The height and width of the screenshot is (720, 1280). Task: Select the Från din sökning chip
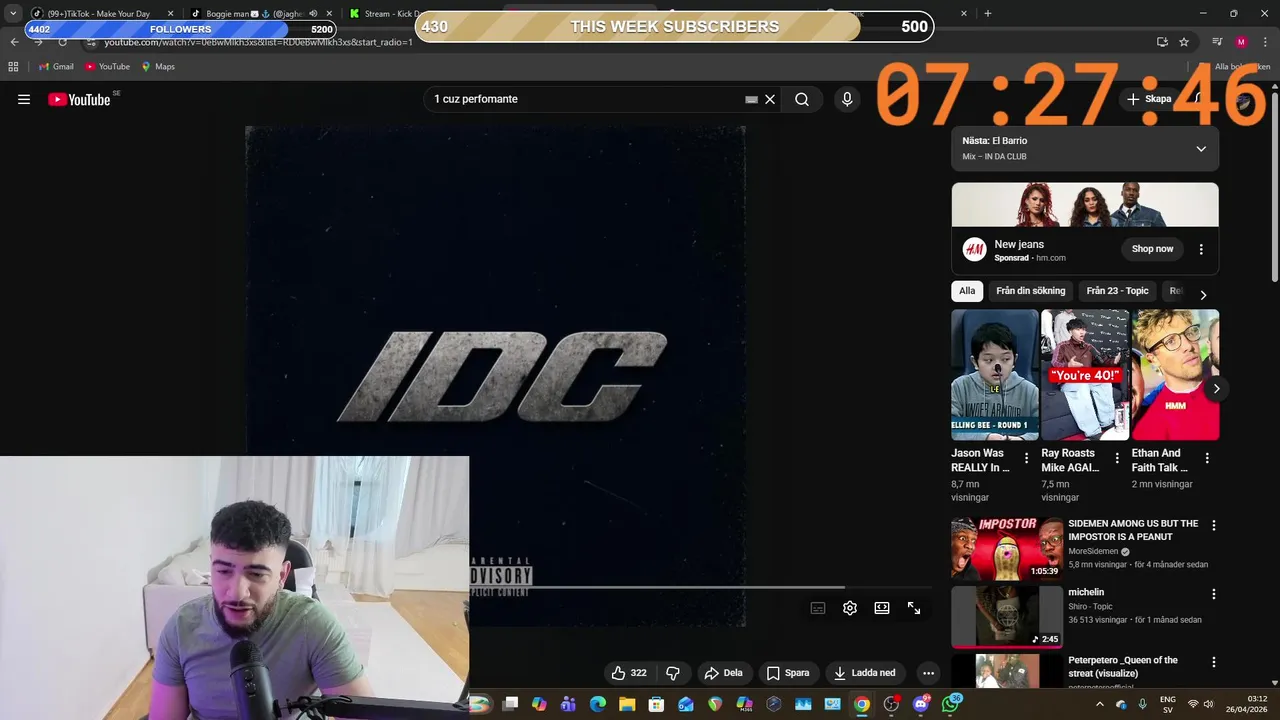click(x=1030, y=291)
